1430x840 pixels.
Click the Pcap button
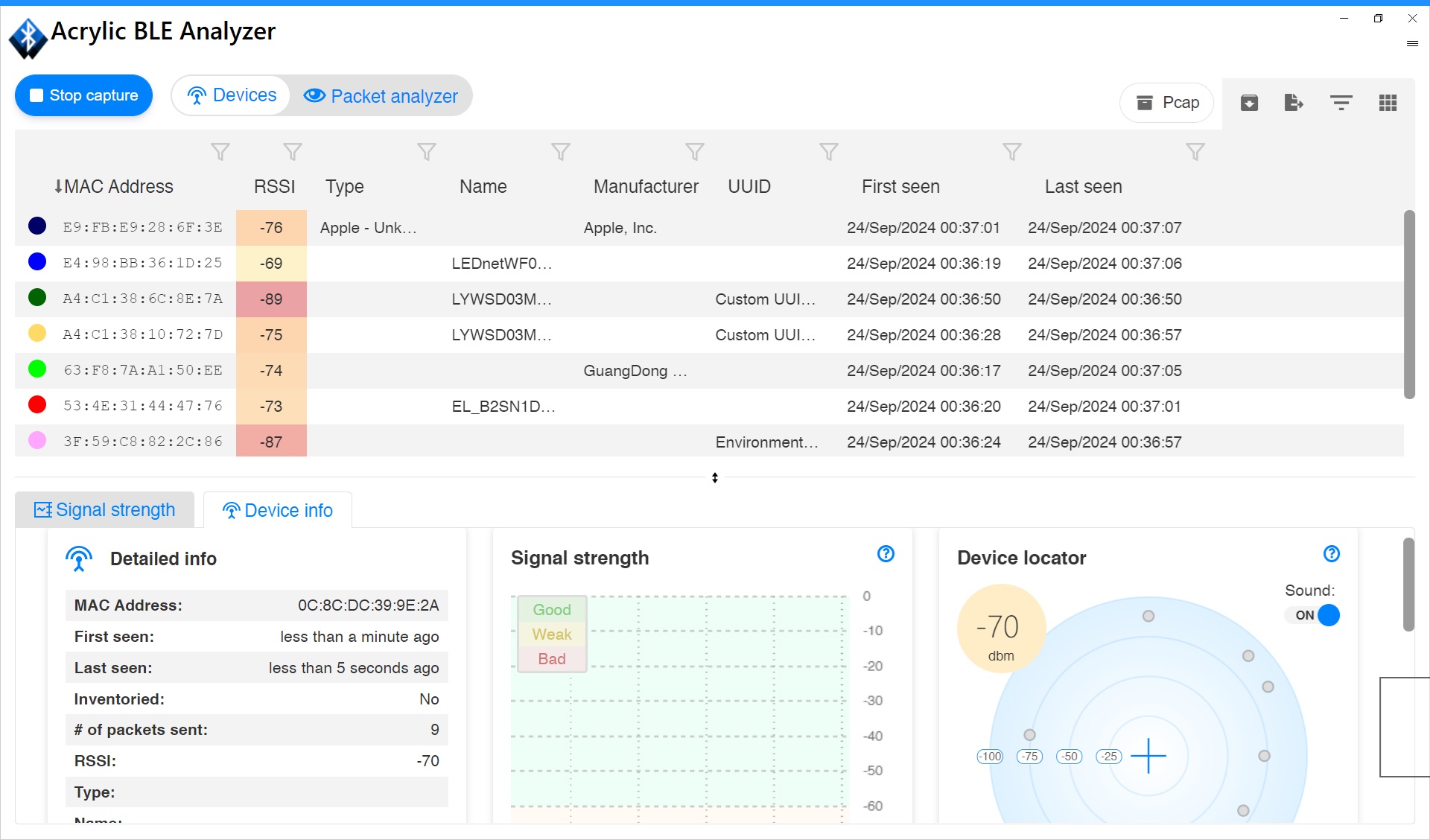[x=1166, y=103]
